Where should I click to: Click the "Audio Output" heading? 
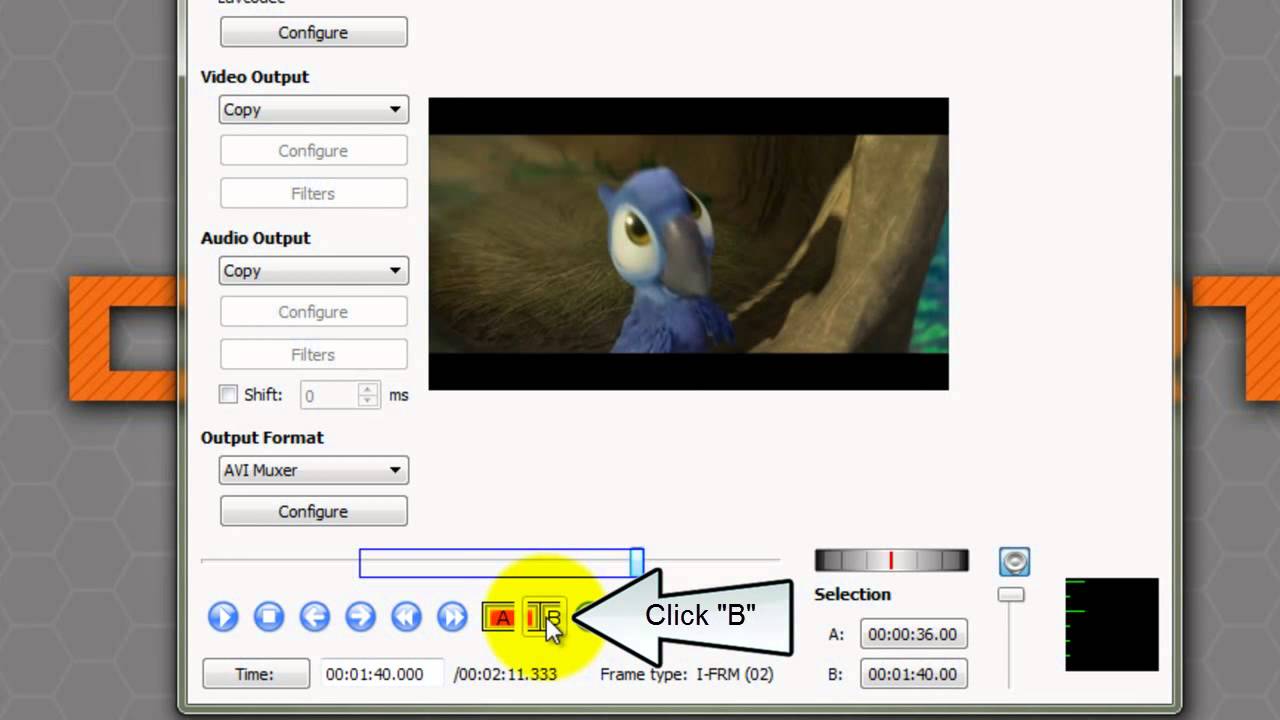coord(256,238)
